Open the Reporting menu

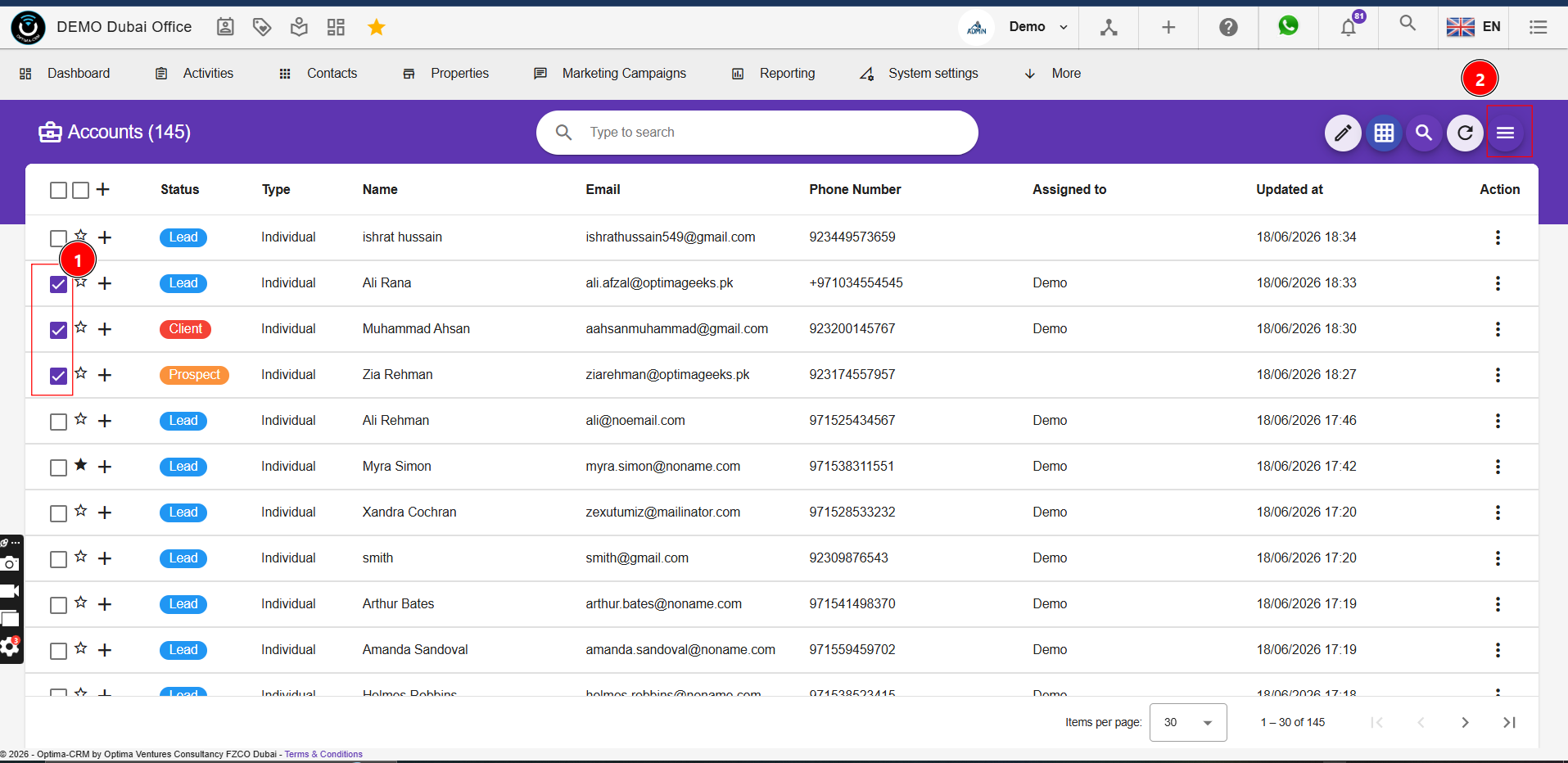click(773, 74)
